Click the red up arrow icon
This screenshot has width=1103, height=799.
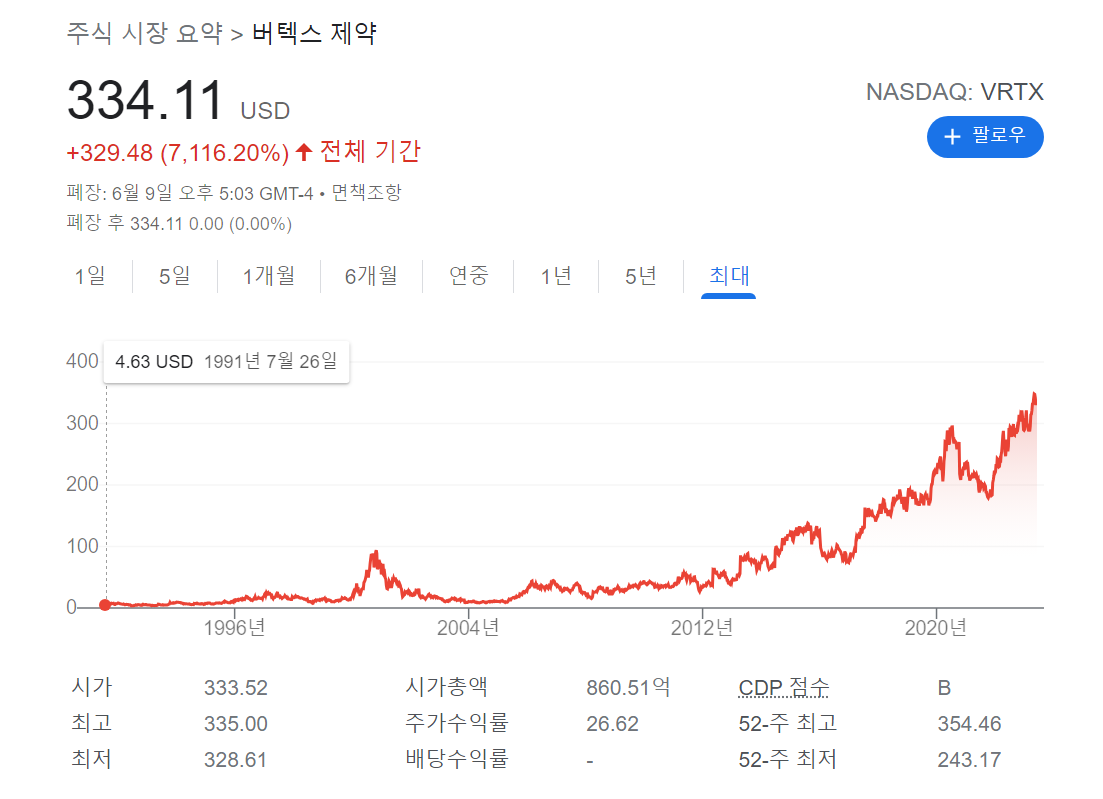pos(304,152)
